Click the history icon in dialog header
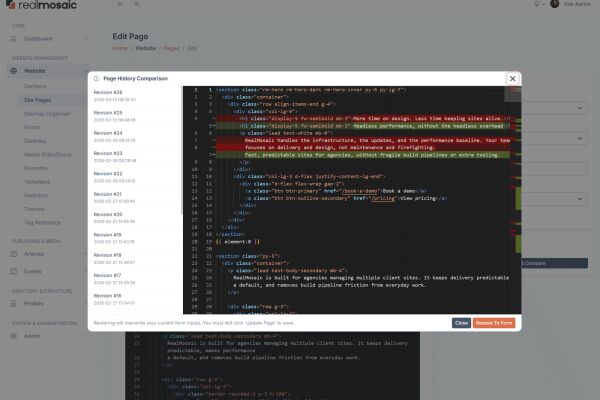Image resolution: width=600 pixels, height=400 pixels. (x=95, y=78)
